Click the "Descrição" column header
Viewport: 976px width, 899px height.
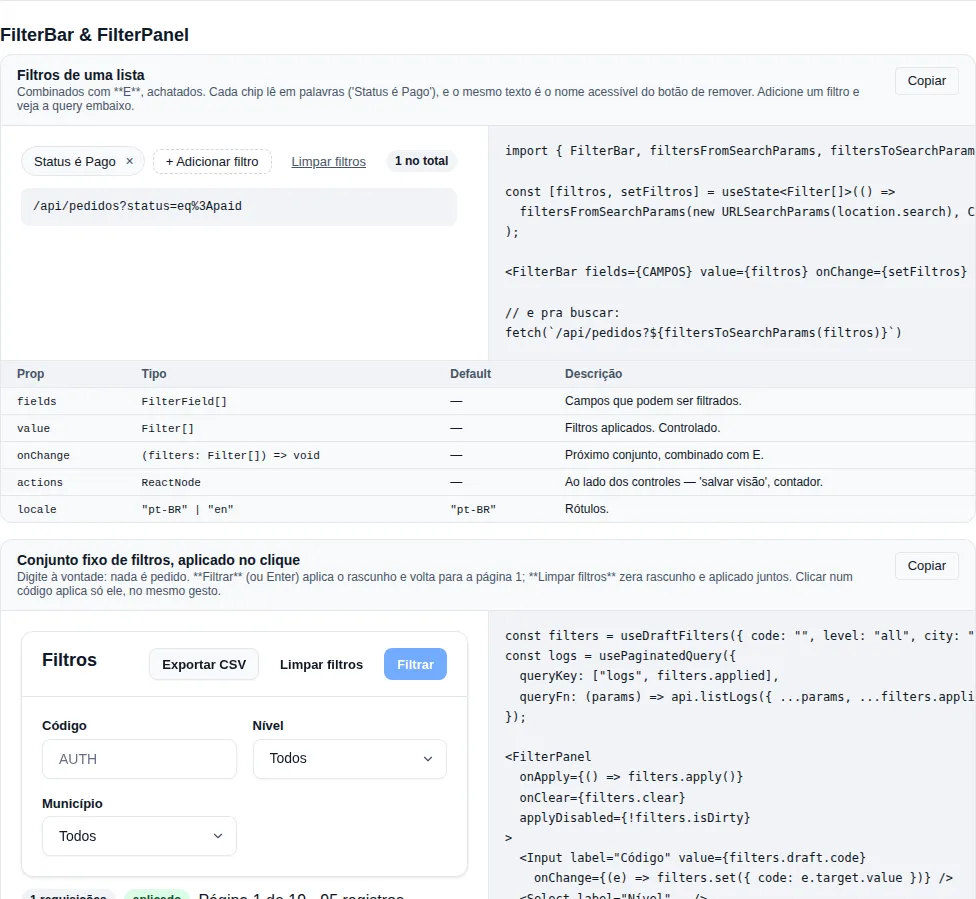pyautogui.click(x=593, y=374)
